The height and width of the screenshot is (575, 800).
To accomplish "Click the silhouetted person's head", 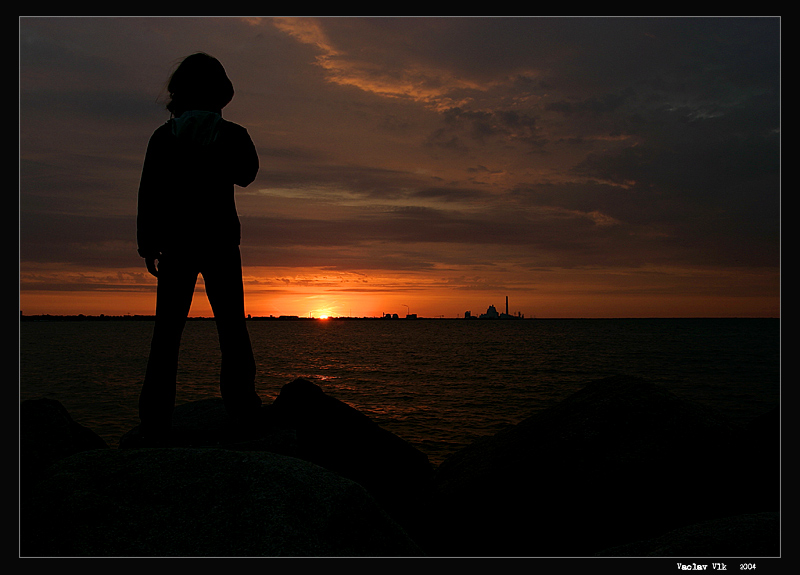I will point(200,82).
